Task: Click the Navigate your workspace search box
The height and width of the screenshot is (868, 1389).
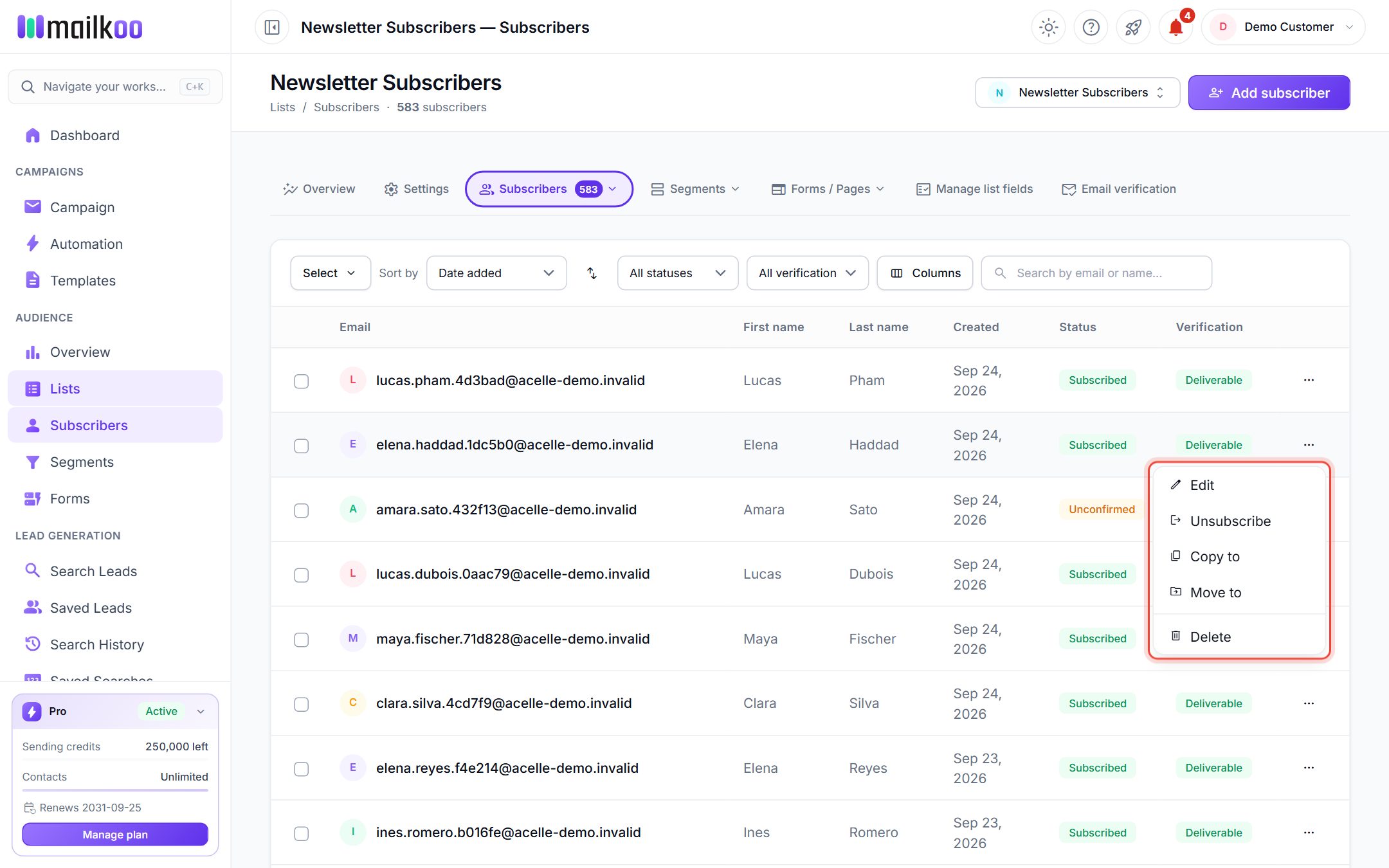Action: 115,87
